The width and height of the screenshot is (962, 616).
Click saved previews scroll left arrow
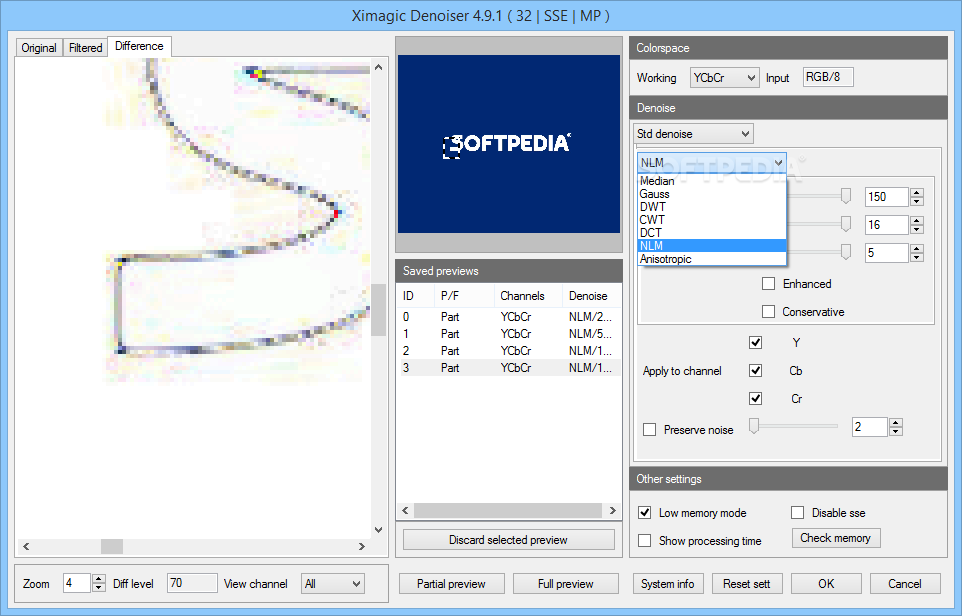[x=405, y=510]
